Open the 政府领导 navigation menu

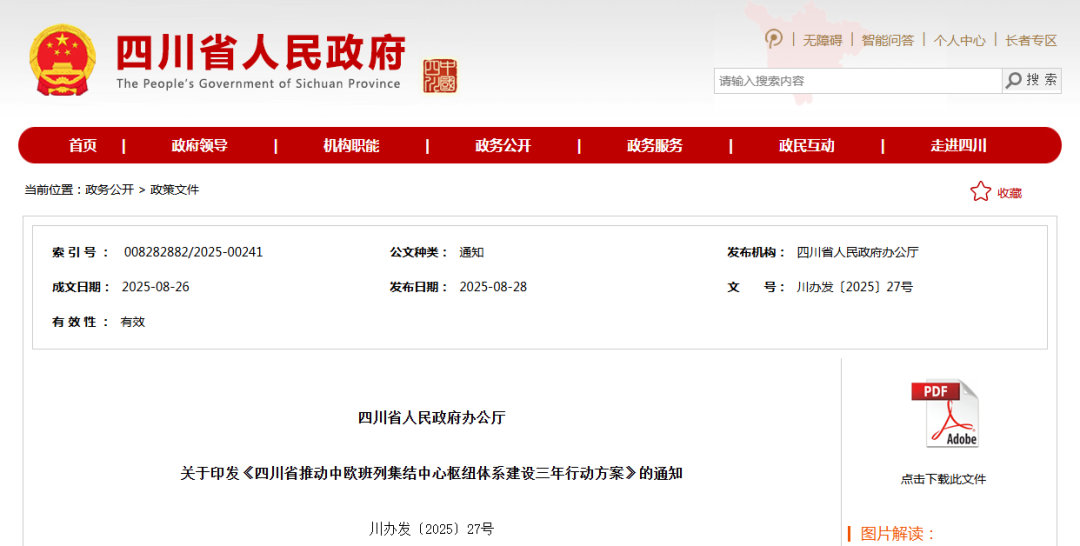tap(199, 146)
